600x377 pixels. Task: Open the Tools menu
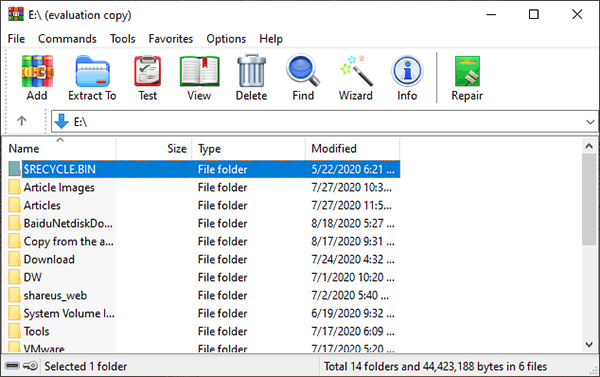coord(123,39)
